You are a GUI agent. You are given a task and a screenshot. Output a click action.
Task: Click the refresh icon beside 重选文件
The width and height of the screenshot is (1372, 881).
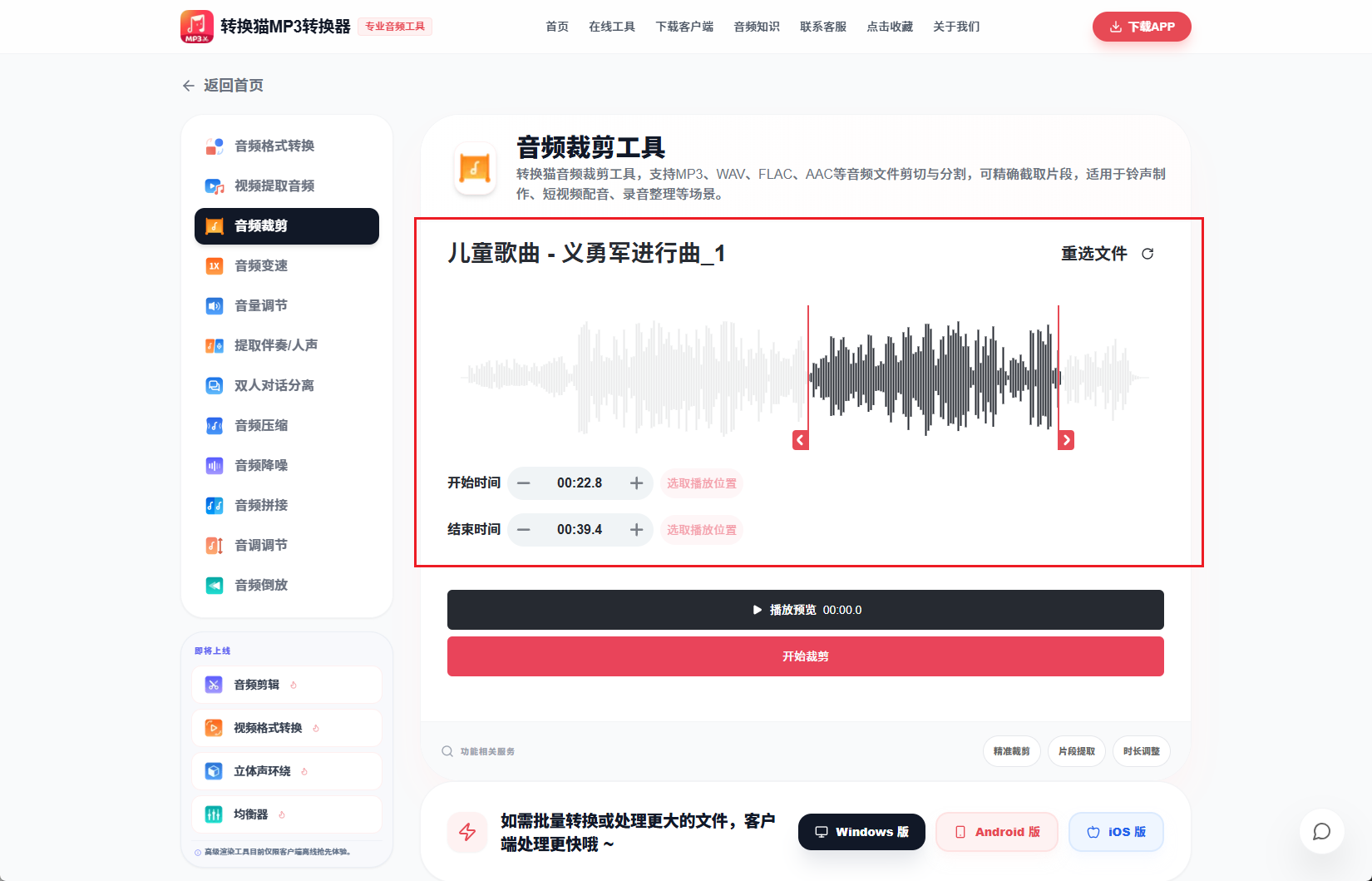[x=1148, y=254]
